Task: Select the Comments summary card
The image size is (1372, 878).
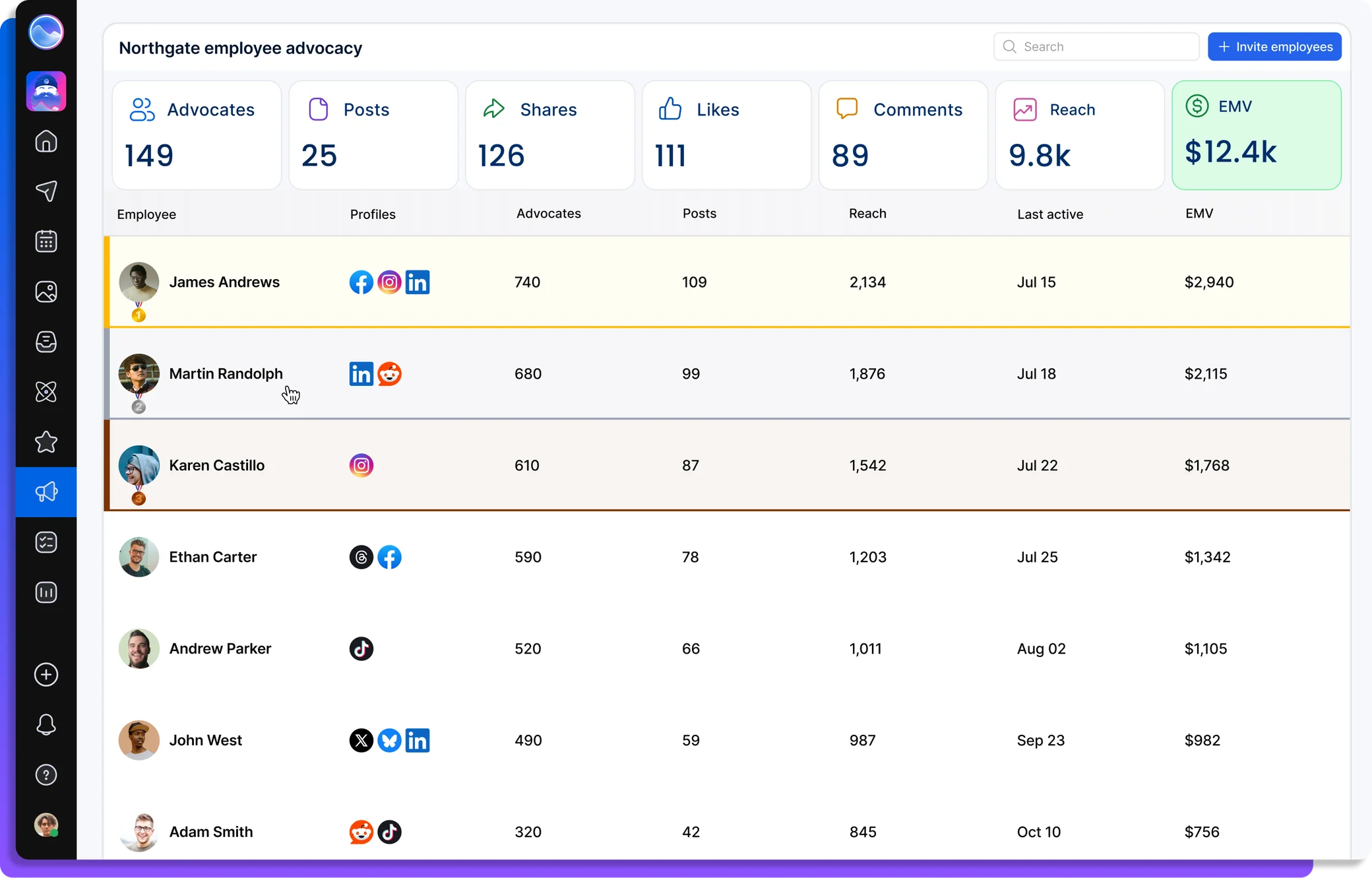Action: pos(904,135)
